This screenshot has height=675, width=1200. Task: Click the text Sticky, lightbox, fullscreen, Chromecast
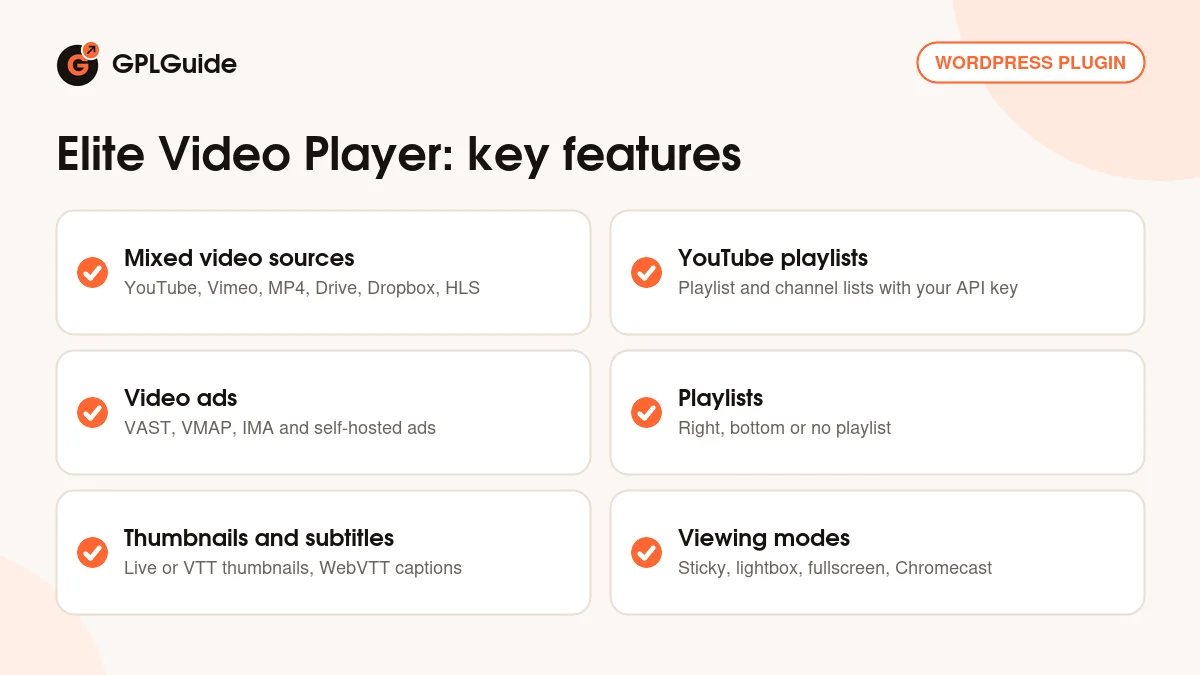click(835, 568)
